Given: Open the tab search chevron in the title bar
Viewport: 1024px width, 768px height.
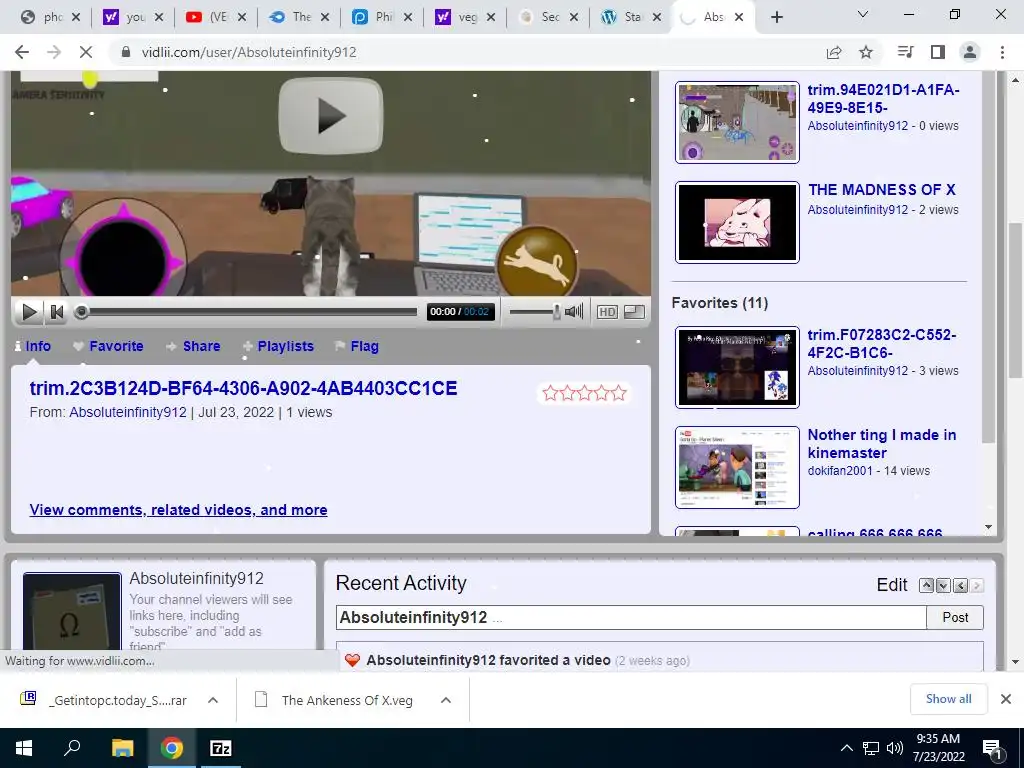Looking at the screenshot, I should point(863,14).
